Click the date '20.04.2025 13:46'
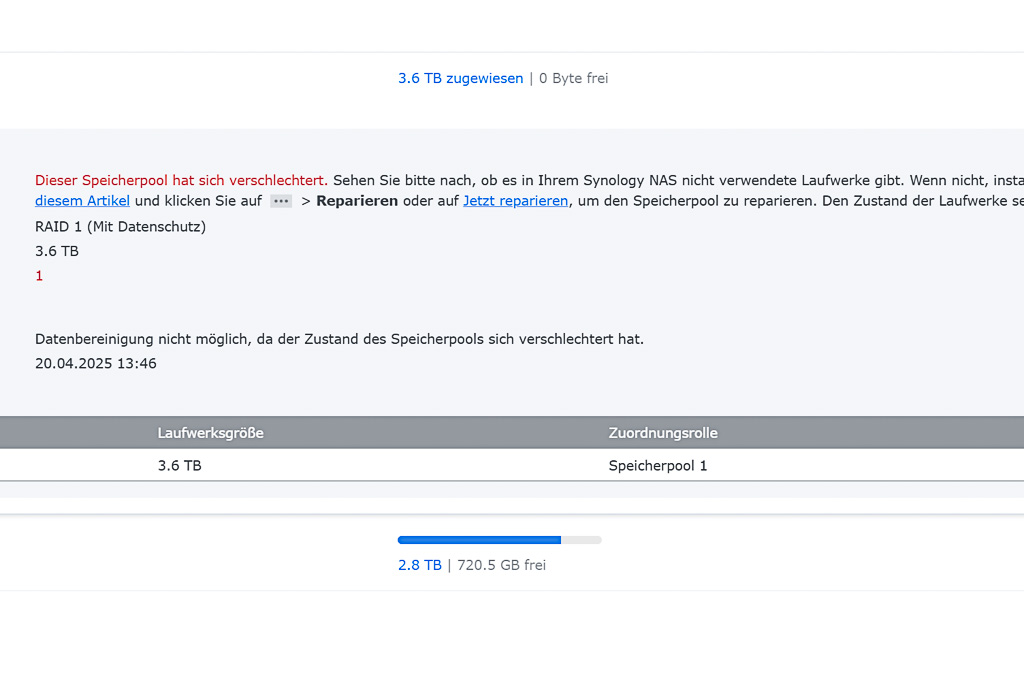This screenshot has width=1024, height=683. tap(96, 364)
